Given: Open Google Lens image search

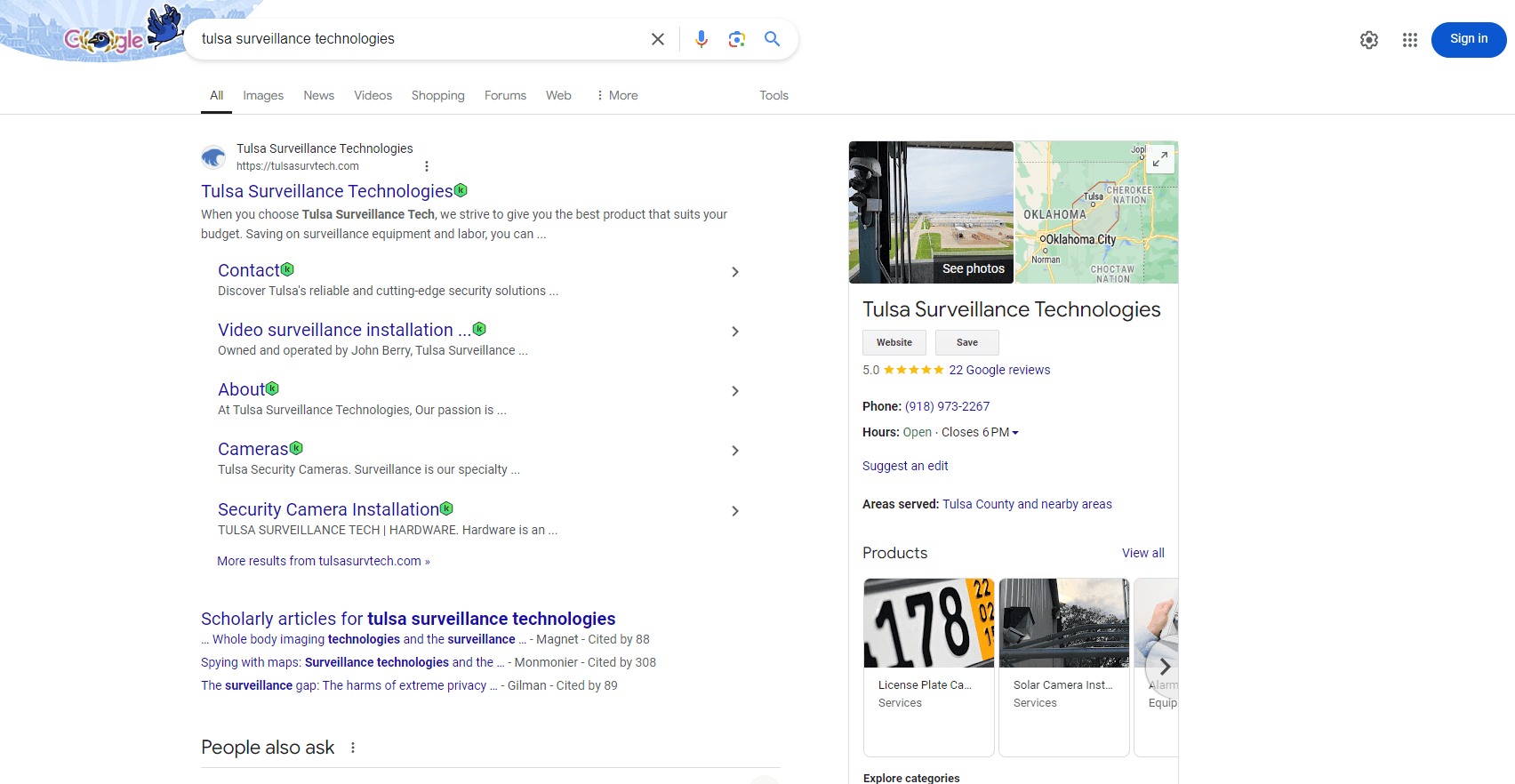Looking at the screenshot, I should (x=737, y=39).
